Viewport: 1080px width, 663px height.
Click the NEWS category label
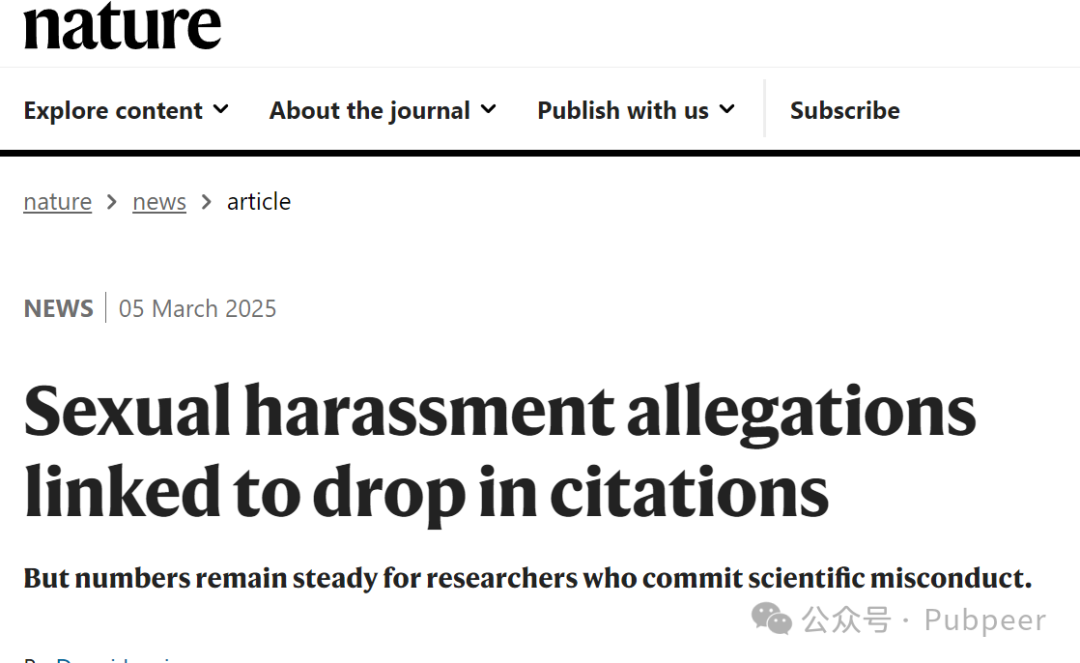coord(59,308)
